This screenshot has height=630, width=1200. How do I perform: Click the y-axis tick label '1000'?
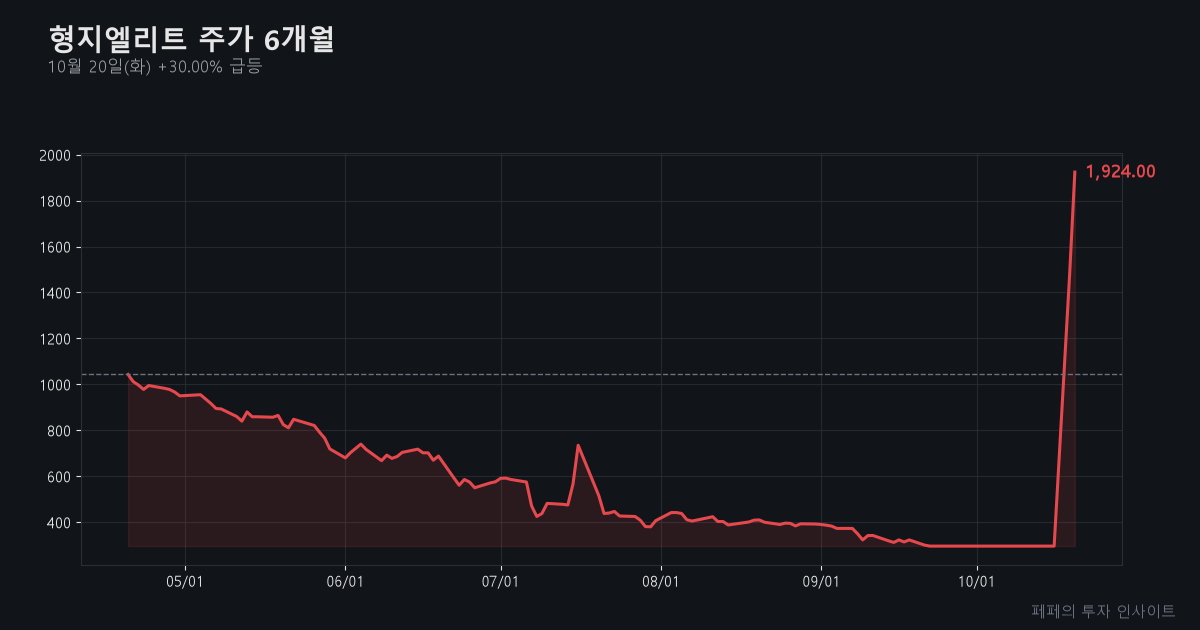54,386
